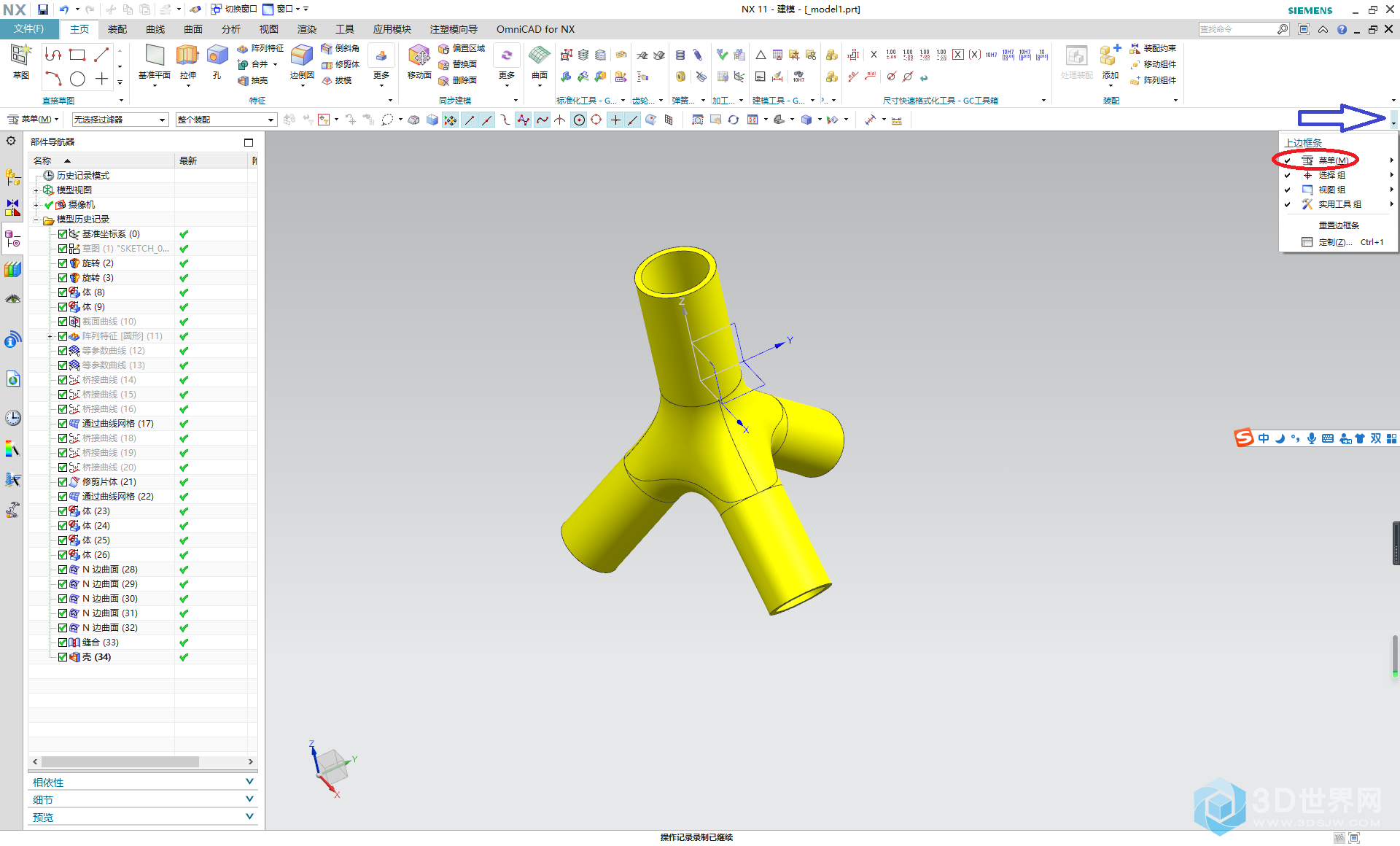
Task: Click the 阵列组件 pattern component tool
Action: [1153, 80]
